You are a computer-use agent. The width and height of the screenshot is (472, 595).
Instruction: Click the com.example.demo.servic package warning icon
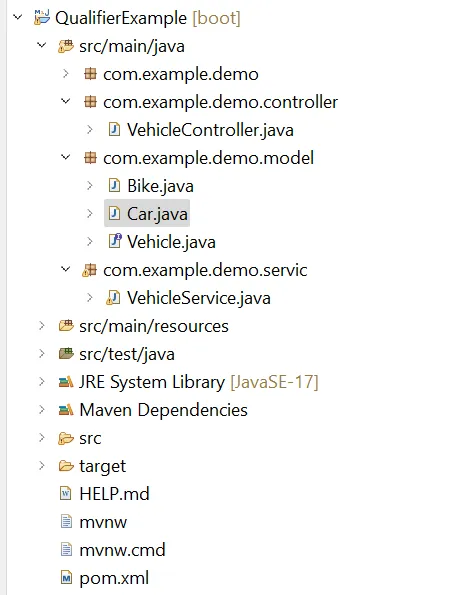pos(90,270)
